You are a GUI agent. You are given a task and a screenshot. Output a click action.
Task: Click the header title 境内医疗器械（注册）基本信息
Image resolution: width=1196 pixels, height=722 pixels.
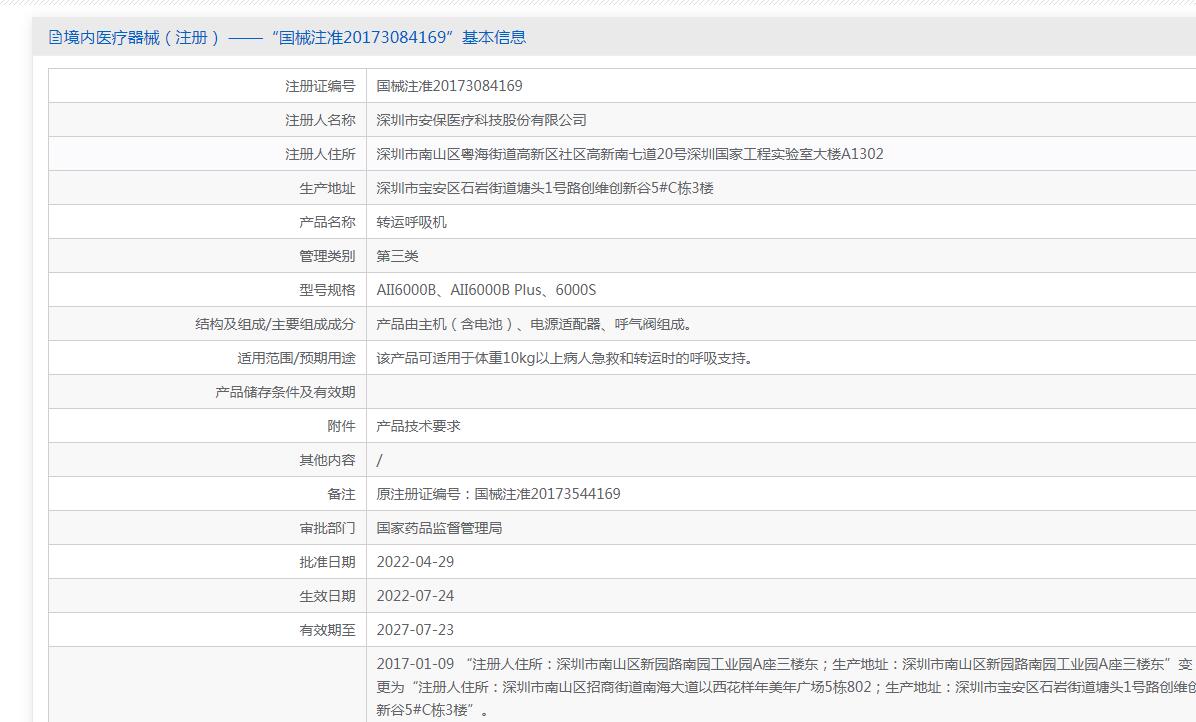(295, 37)
